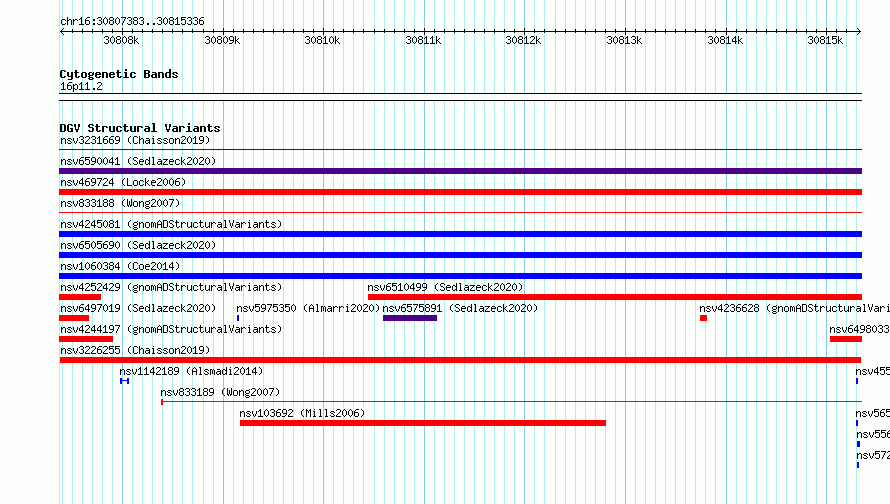
Task: Select the nsv833188 thin red line
Action: click(460, 212)
